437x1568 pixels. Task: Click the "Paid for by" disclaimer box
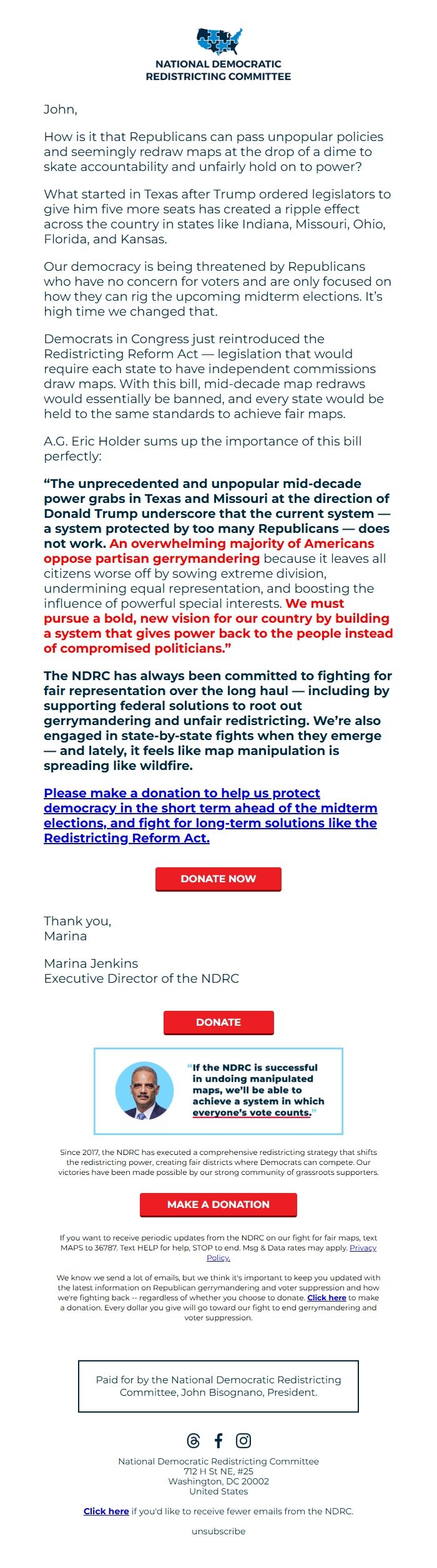click(219, 1386)
